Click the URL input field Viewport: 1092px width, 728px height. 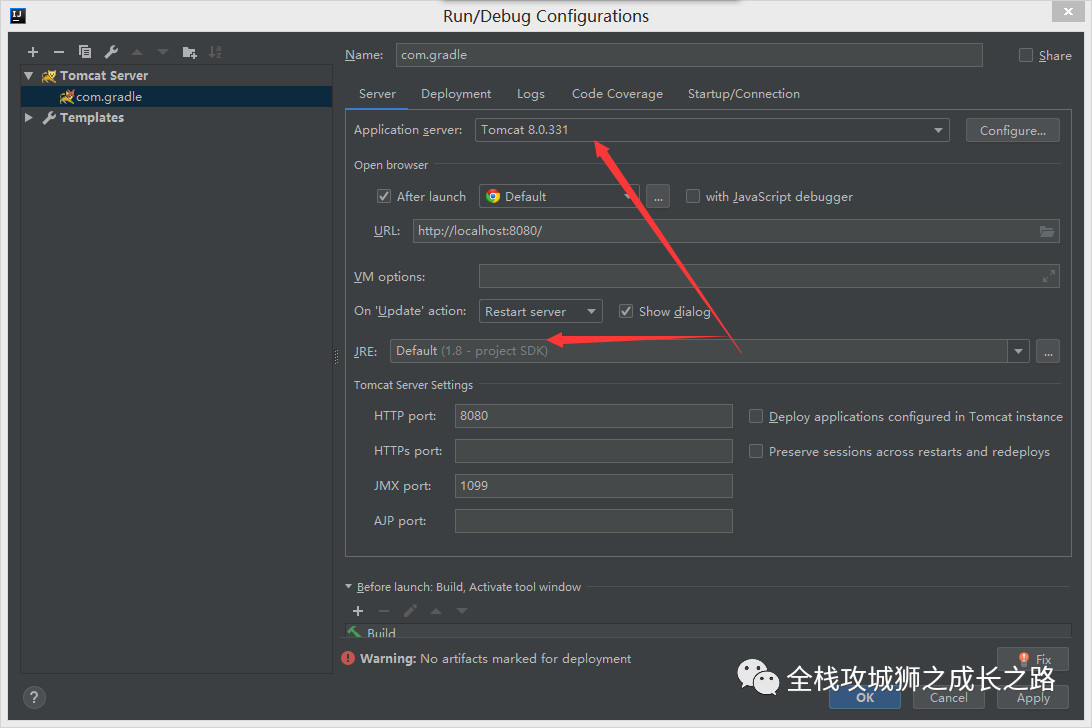coord(736,231)
